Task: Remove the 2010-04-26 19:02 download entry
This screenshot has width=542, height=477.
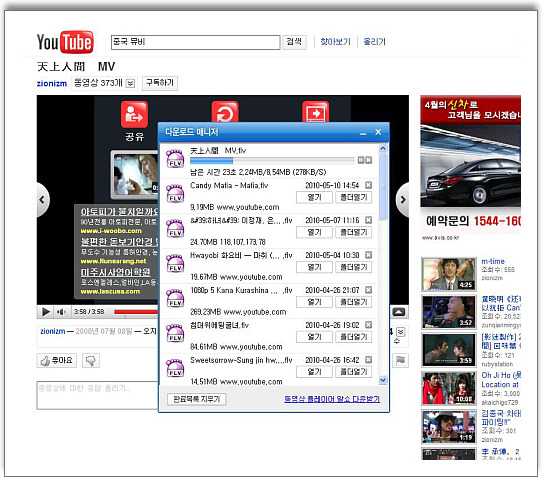Action: tap(368, 325)
